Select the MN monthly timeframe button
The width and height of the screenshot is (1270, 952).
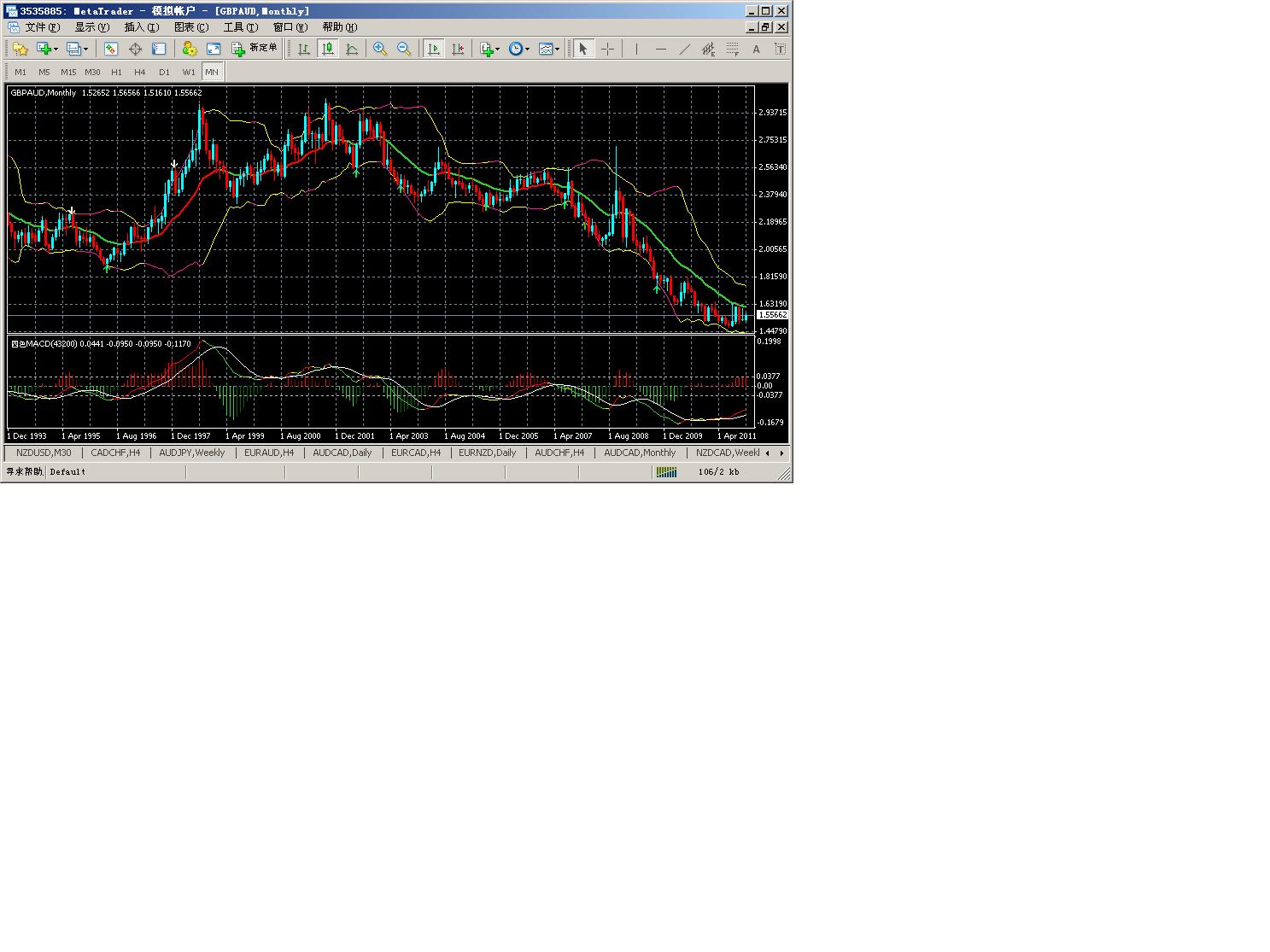[212, 73]
